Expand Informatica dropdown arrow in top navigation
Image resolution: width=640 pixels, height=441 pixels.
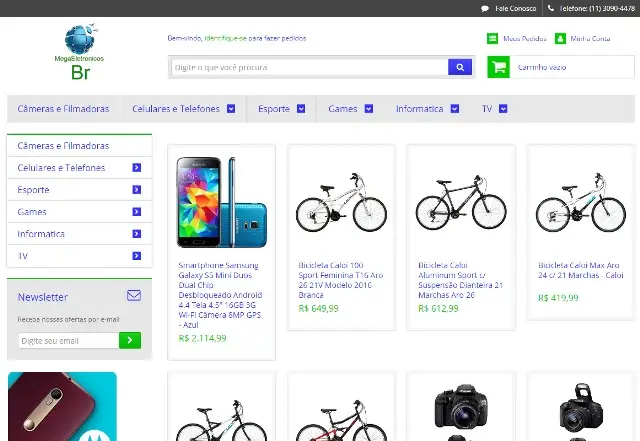455,109
